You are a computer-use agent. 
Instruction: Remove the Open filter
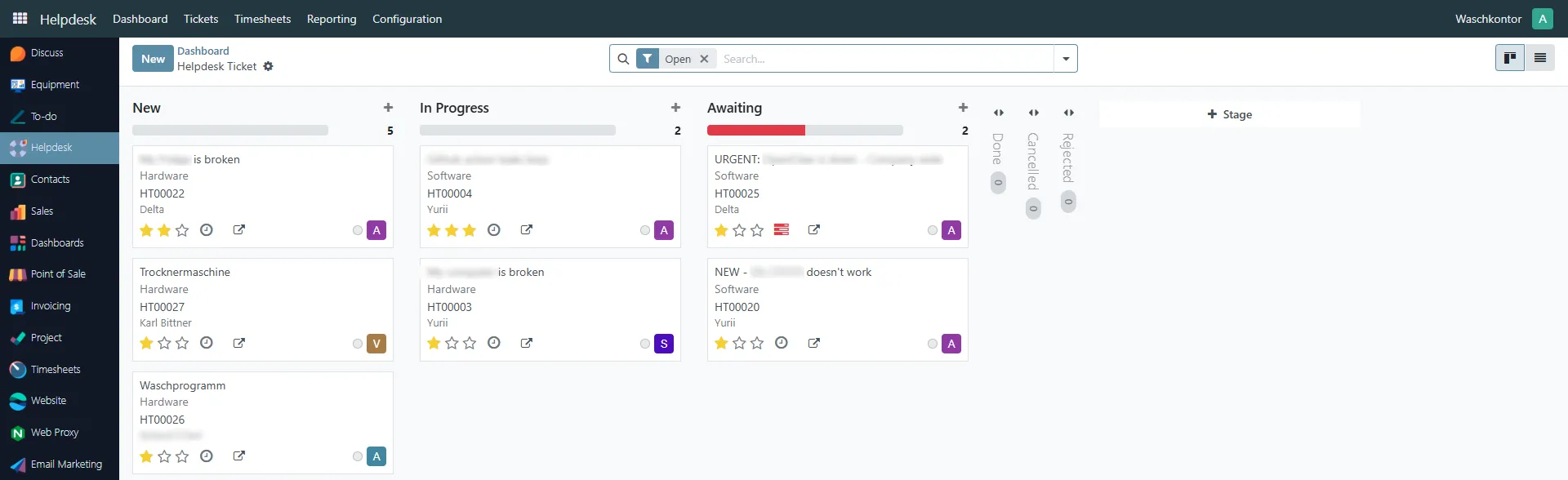(704, 59)
